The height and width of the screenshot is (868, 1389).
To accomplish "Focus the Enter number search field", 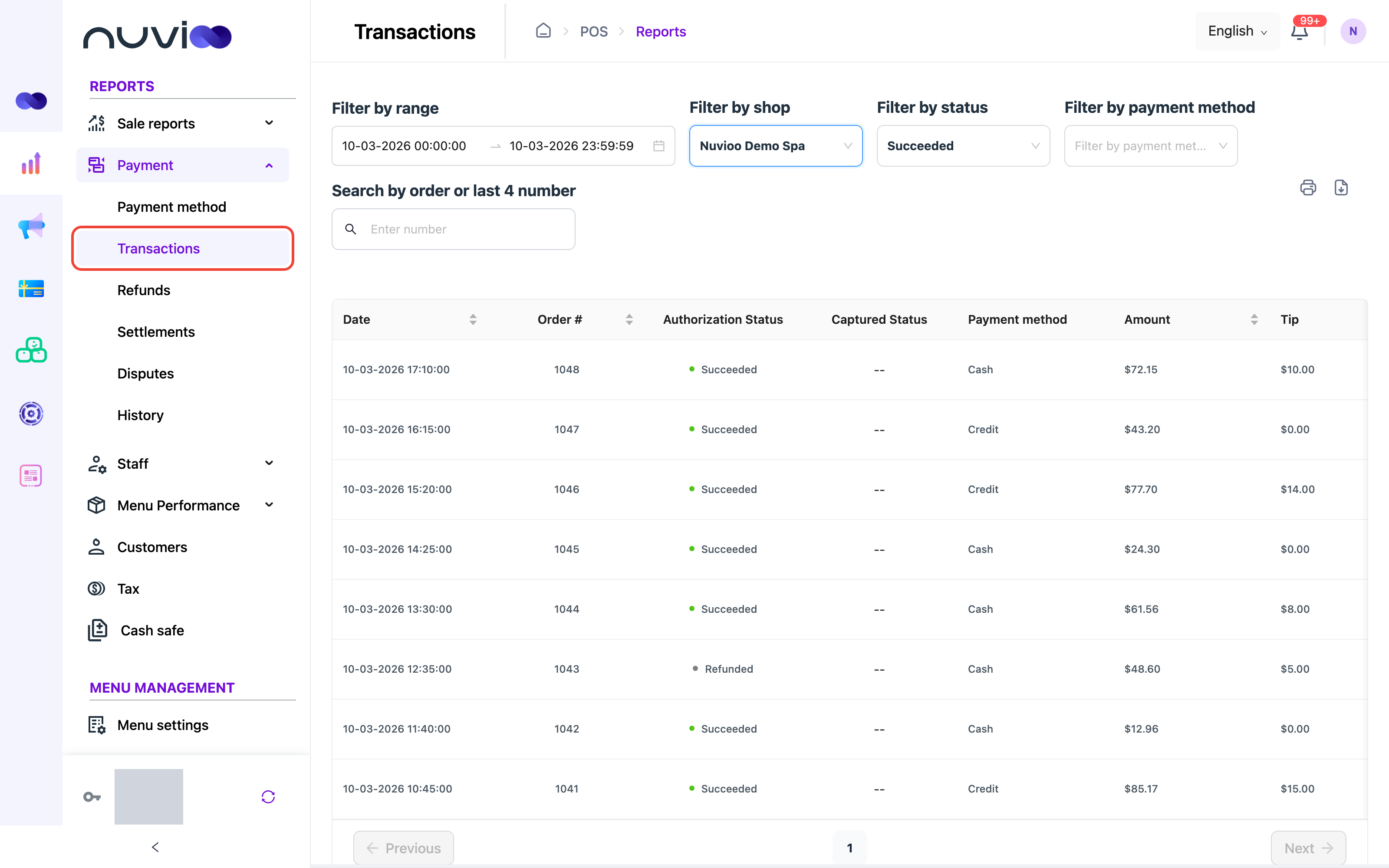I will [454, 229].
